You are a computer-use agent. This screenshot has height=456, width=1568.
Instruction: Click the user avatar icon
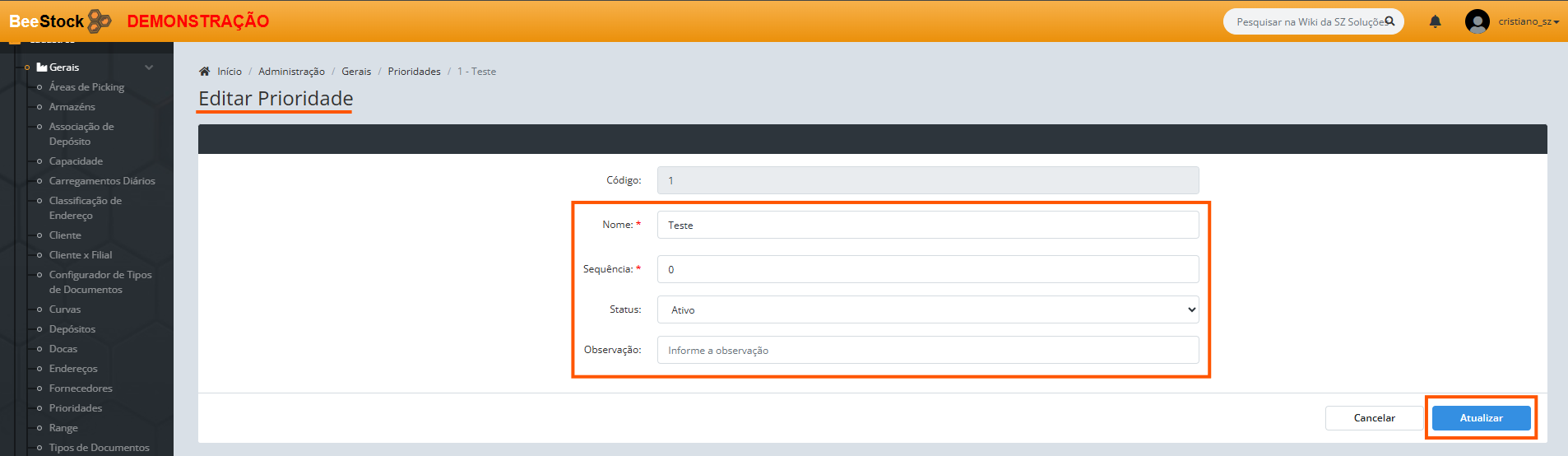[1477, 21]
